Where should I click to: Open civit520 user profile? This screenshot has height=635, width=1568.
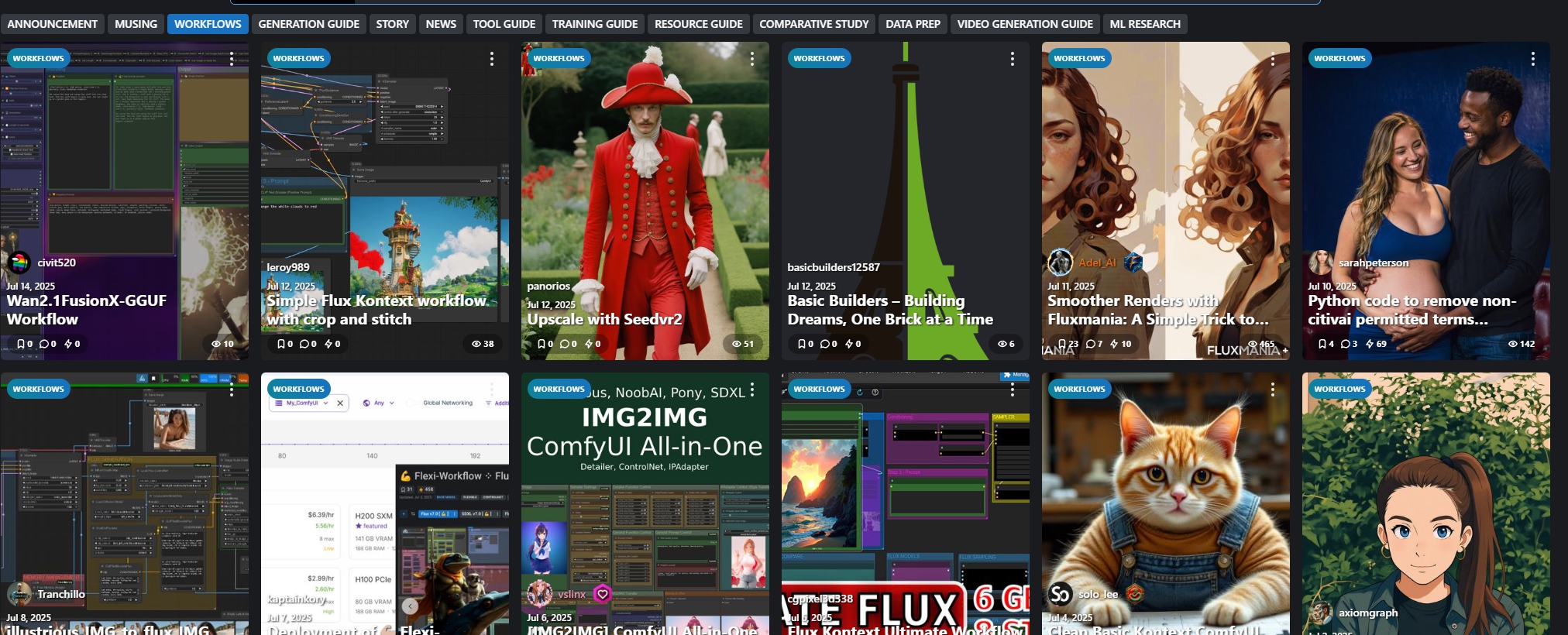pyautogui.click(x=57, y=263)
